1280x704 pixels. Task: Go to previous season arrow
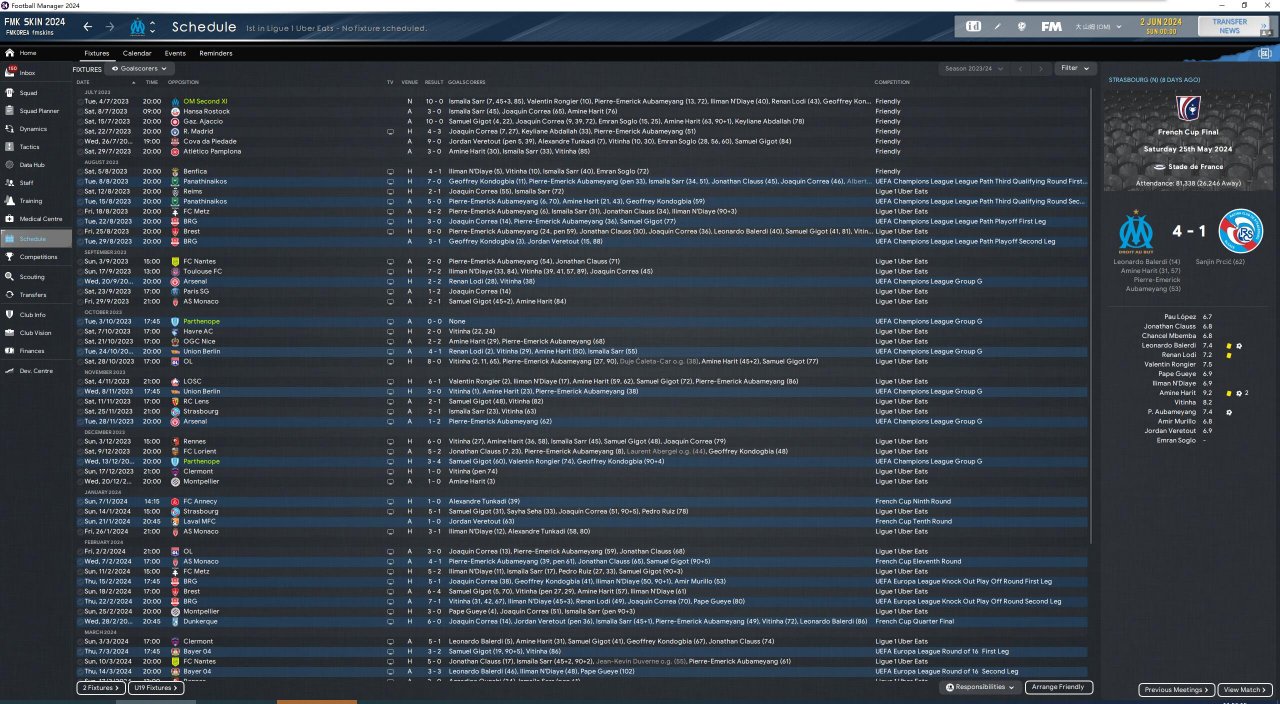[1020, 69]
